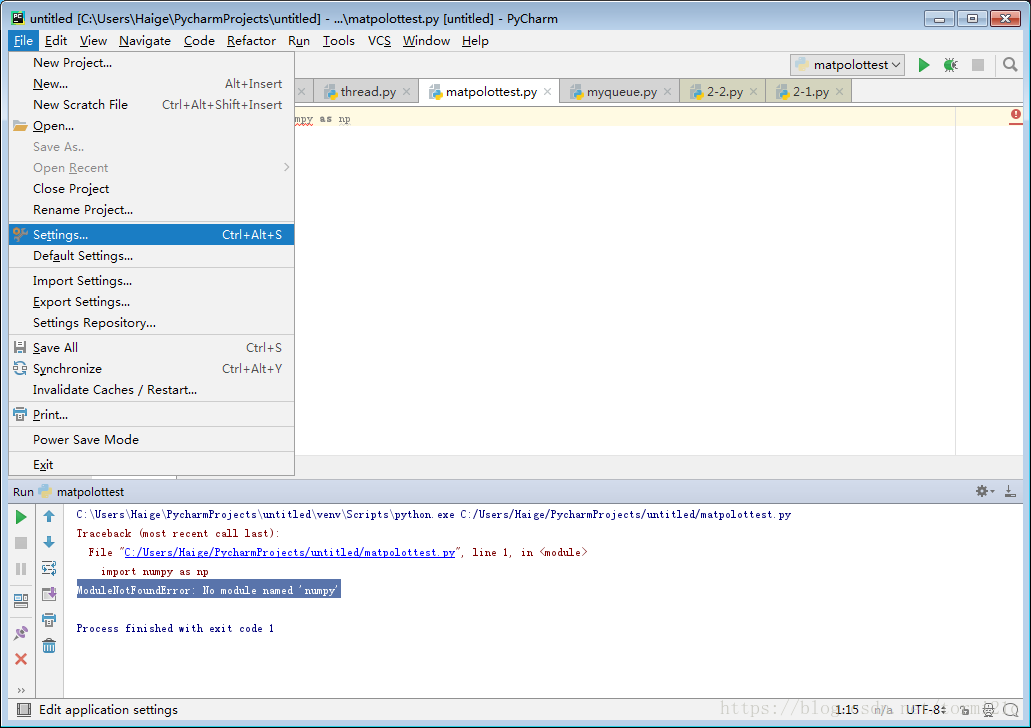Choose New Scratch File

[x=151, y=105]
